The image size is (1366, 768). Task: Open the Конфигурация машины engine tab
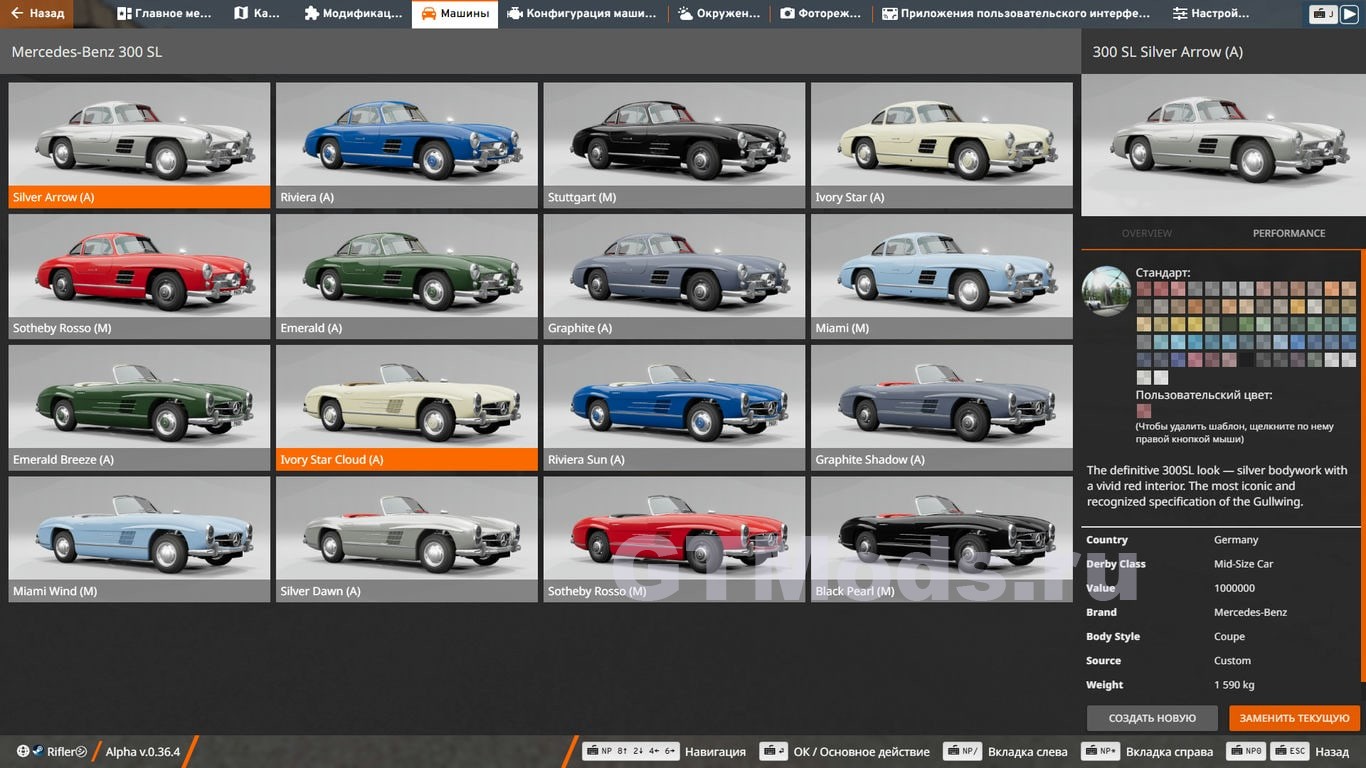[582, 14]
